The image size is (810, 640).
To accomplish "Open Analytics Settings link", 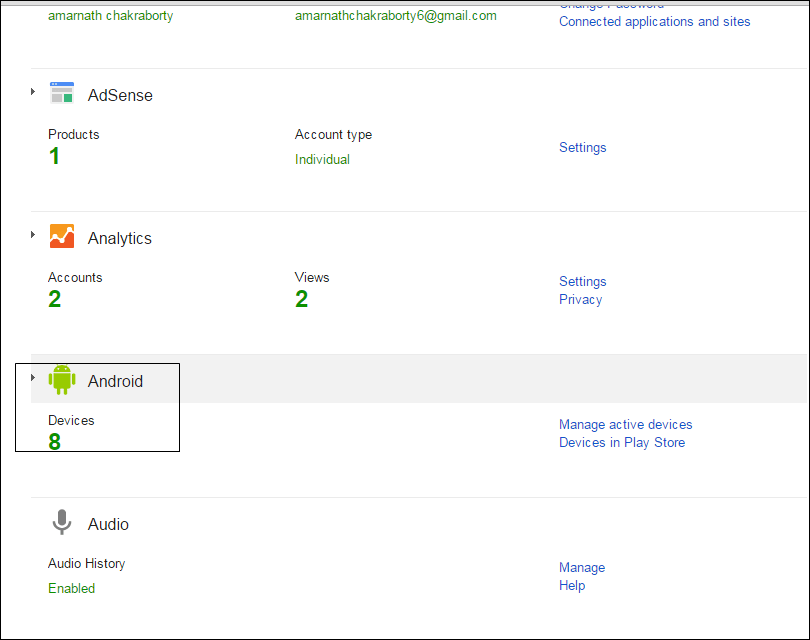I will click(x=583, y=282).
